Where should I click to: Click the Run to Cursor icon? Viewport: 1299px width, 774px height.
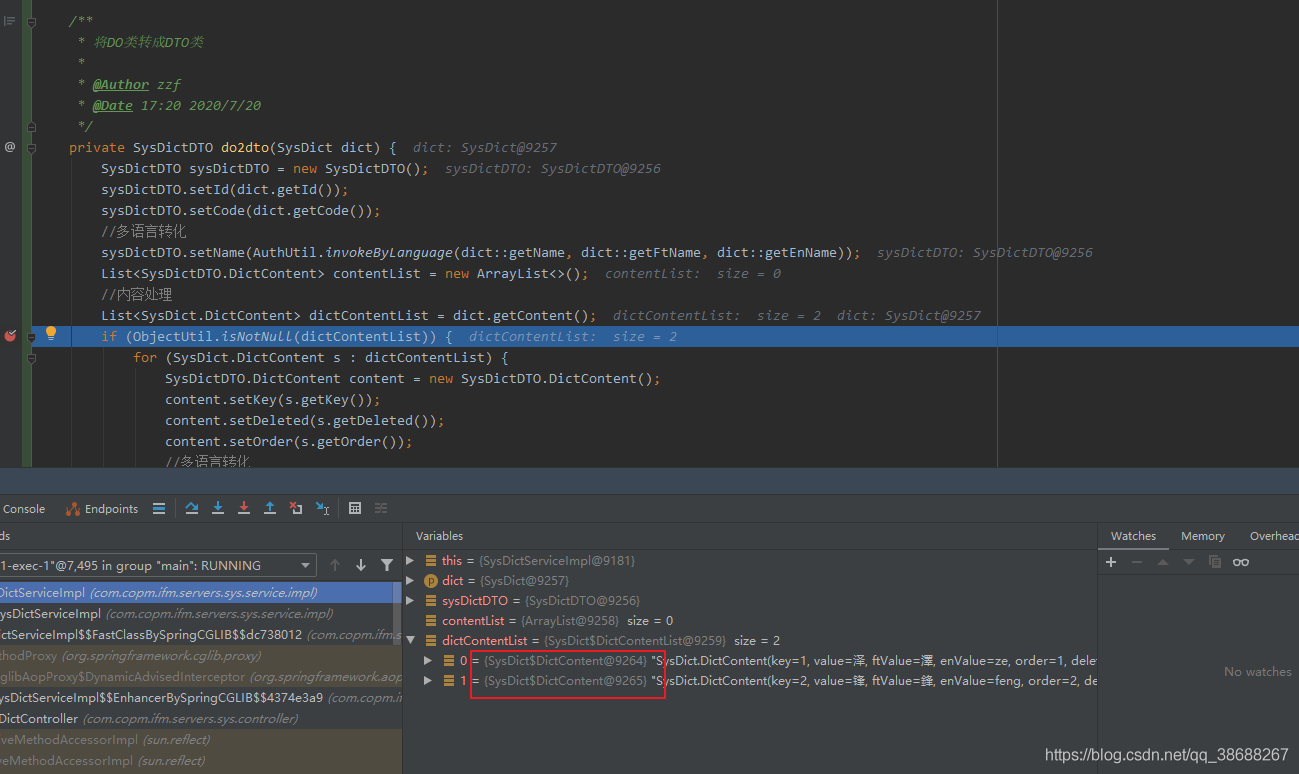pyautogui.click(x=322, y=508)
